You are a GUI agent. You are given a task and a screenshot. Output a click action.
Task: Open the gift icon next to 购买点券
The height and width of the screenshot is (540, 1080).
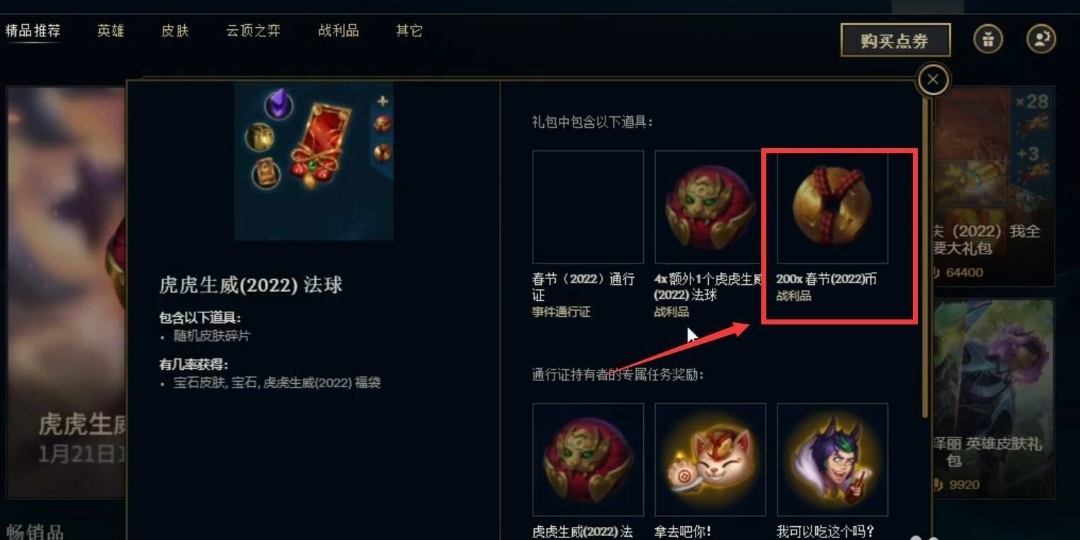click(988, 39)
